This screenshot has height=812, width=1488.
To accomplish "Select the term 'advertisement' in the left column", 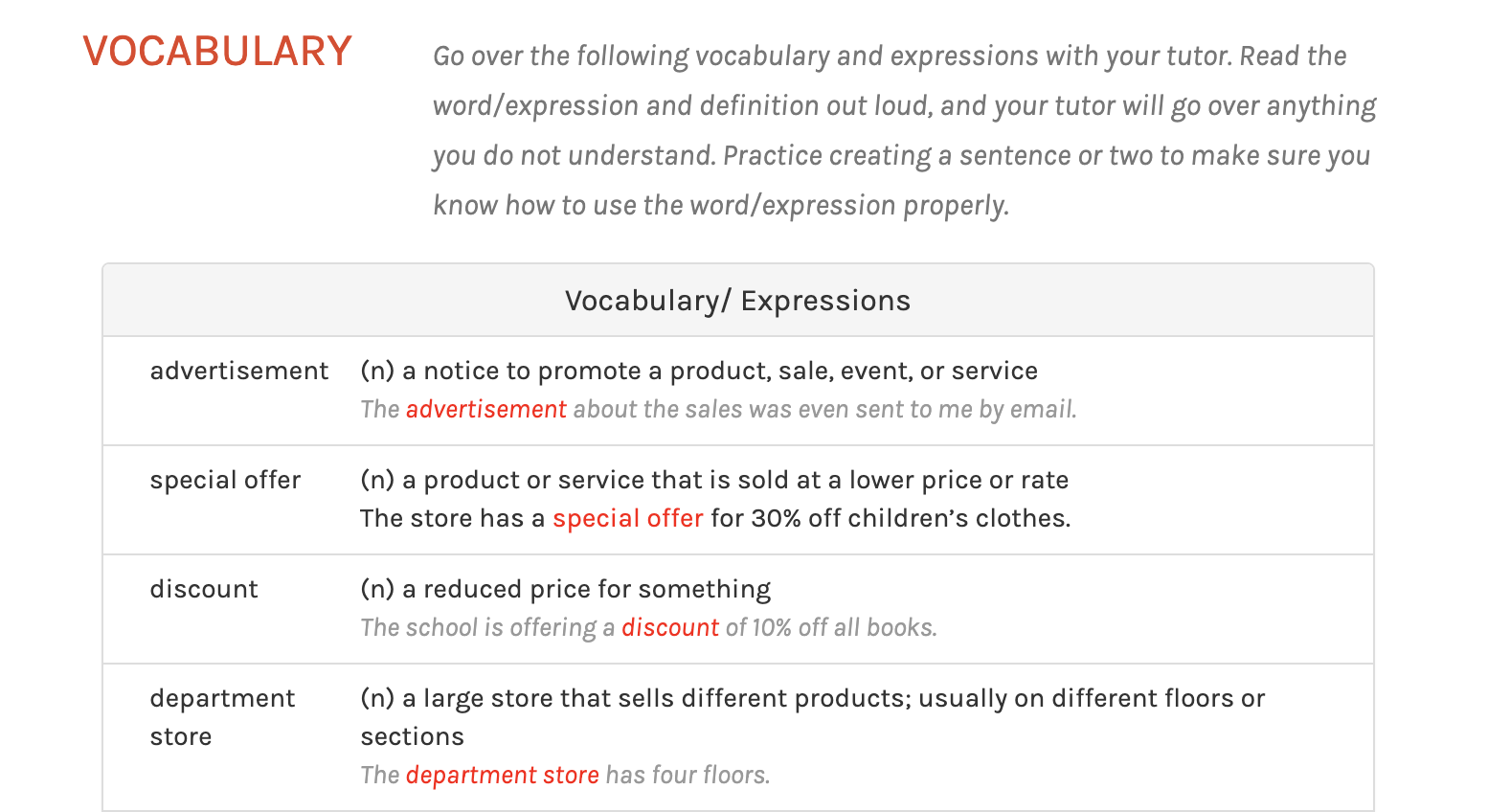I will (238, 372).
